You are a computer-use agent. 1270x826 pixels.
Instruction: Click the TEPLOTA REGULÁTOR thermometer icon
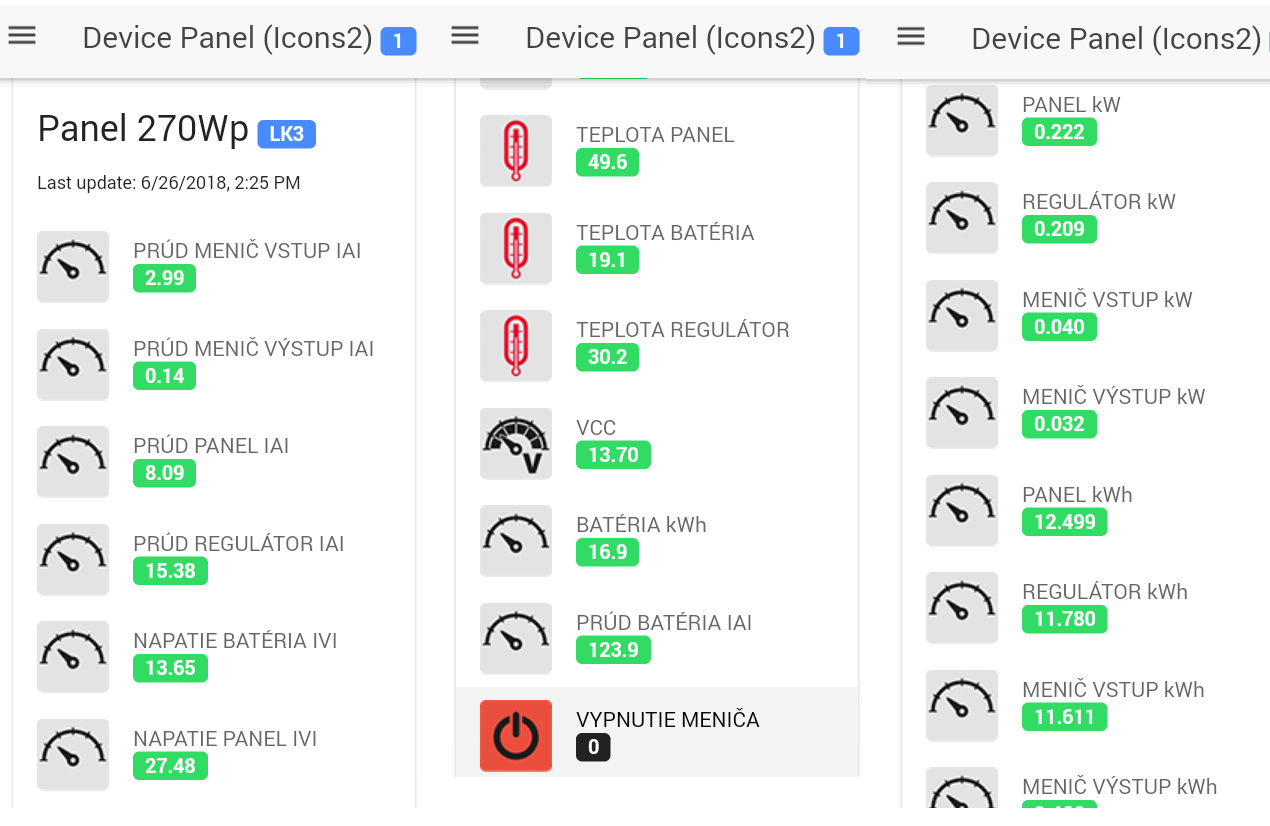pyautogui.click(x=516, y=345)
